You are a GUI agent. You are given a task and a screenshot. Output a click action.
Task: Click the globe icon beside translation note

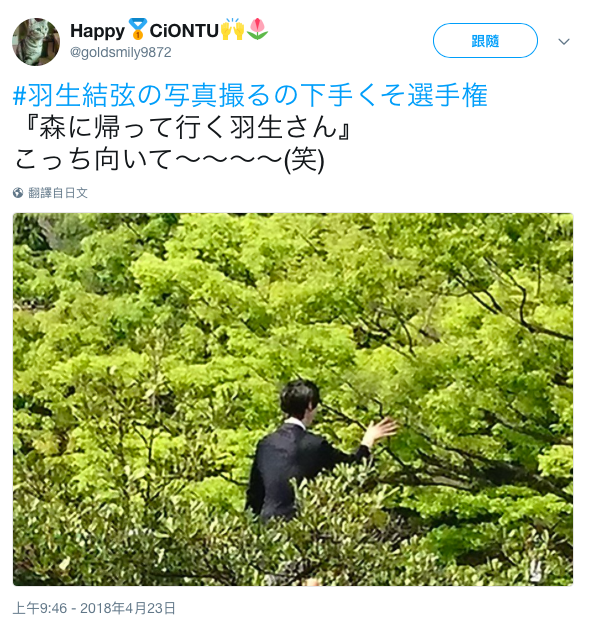18,193
